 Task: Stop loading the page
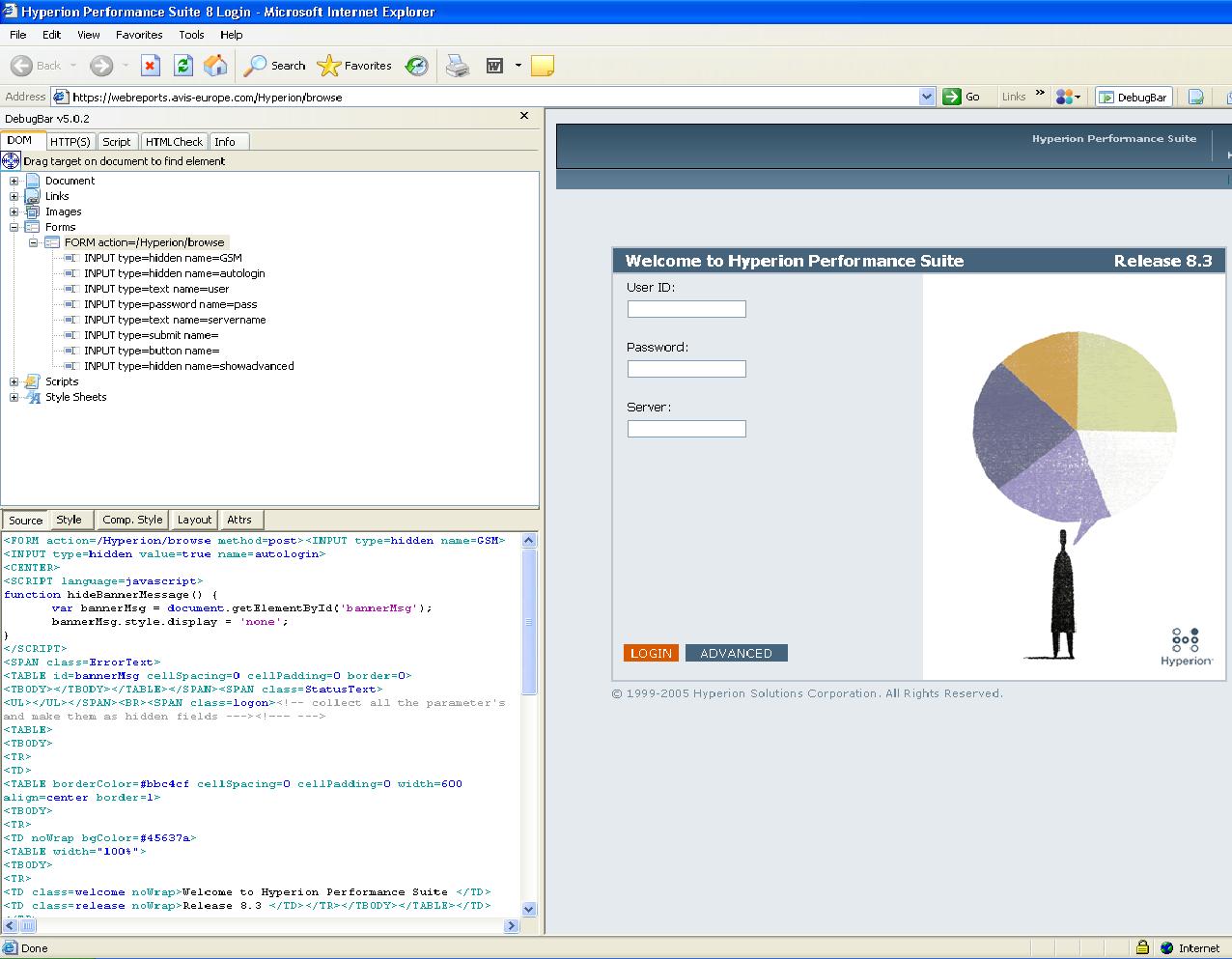[150, 66]
